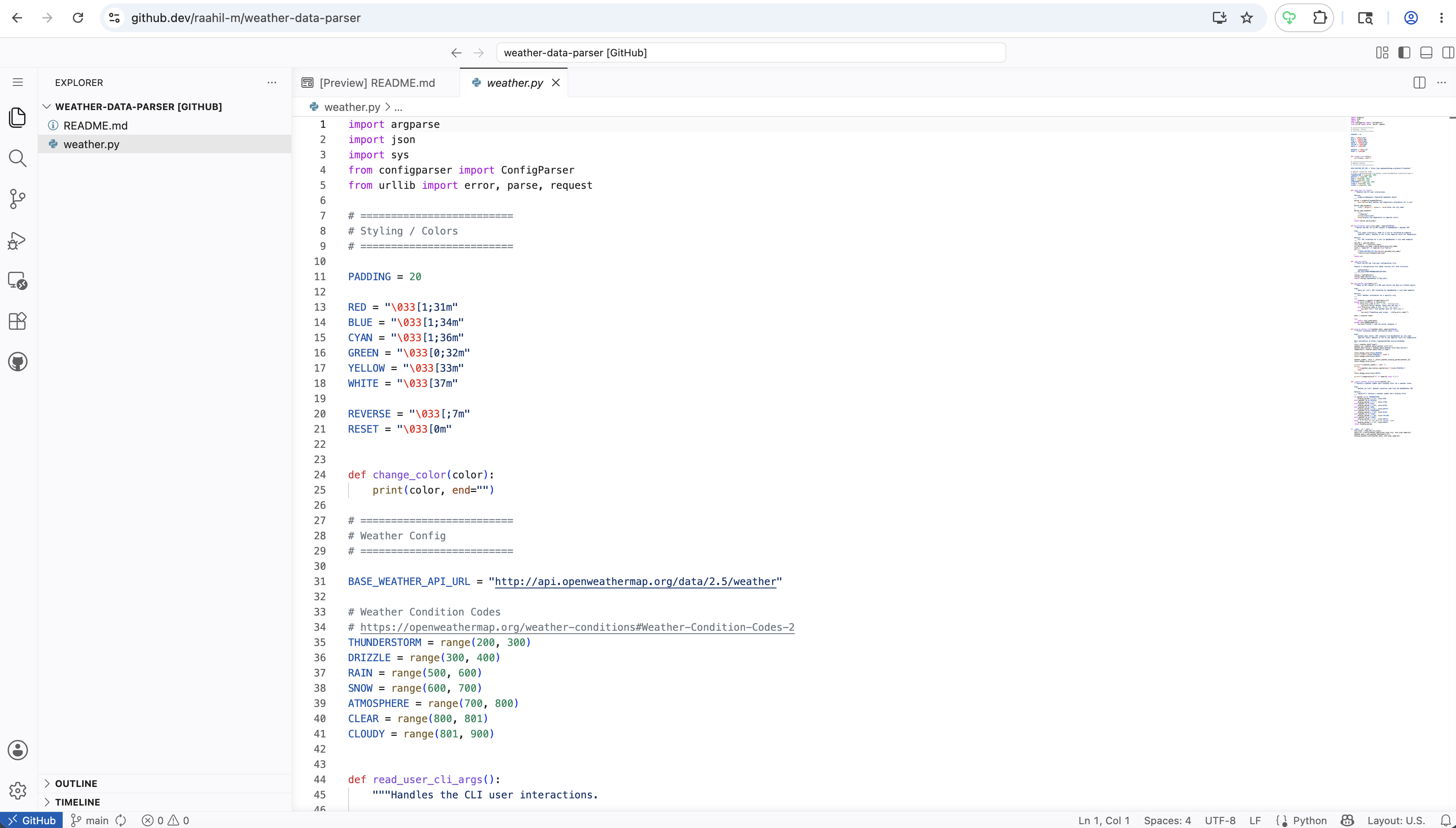
Task: Open the browser extensions puzzle icon
Action: [x=1320, y=18]
